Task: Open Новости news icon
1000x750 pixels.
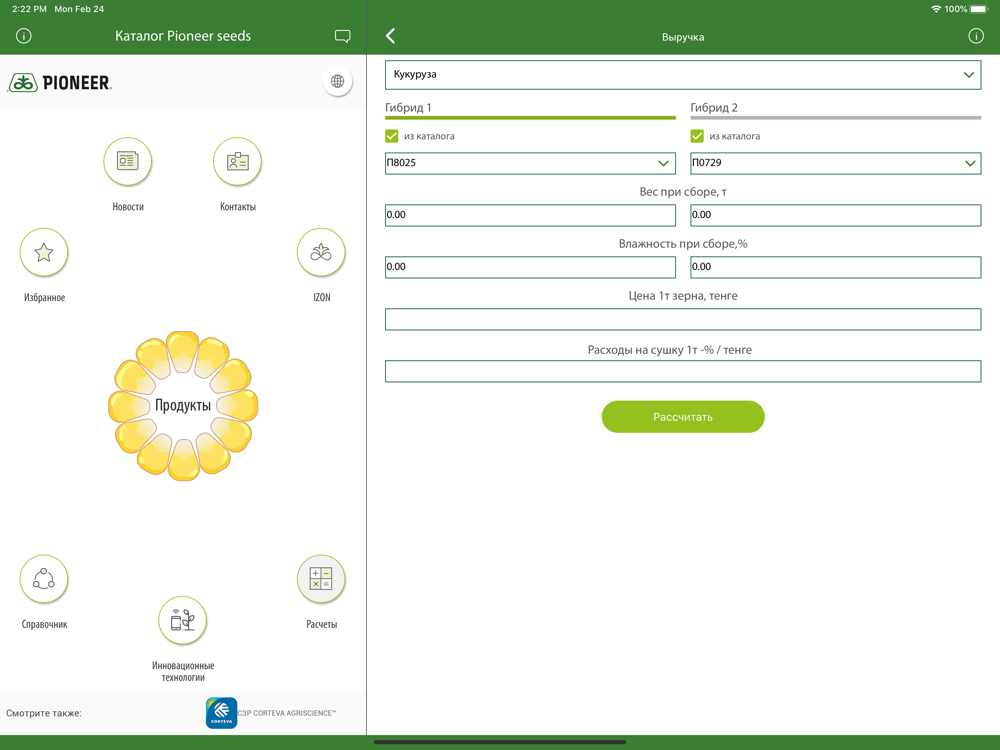Action: click(128, 161)
